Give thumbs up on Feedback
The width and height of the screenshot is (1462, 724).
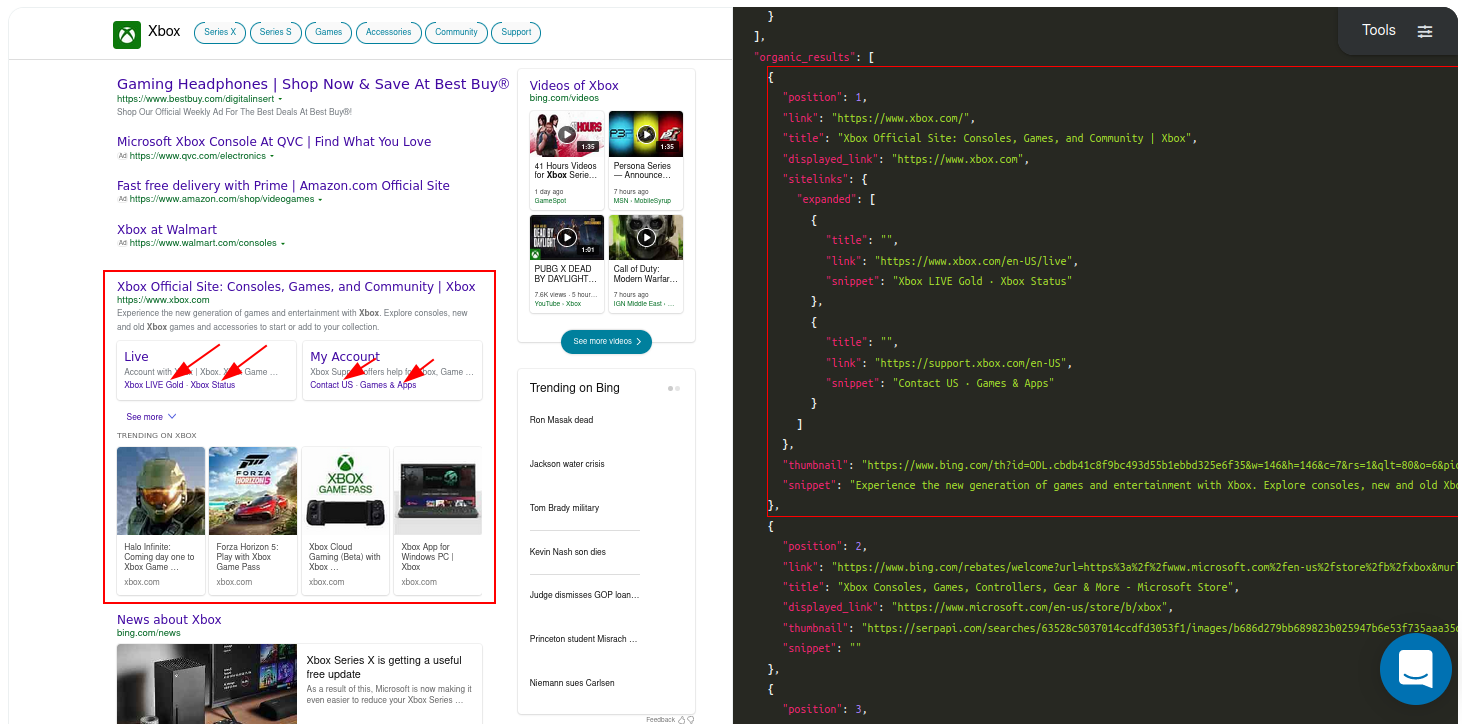point(681,719)
